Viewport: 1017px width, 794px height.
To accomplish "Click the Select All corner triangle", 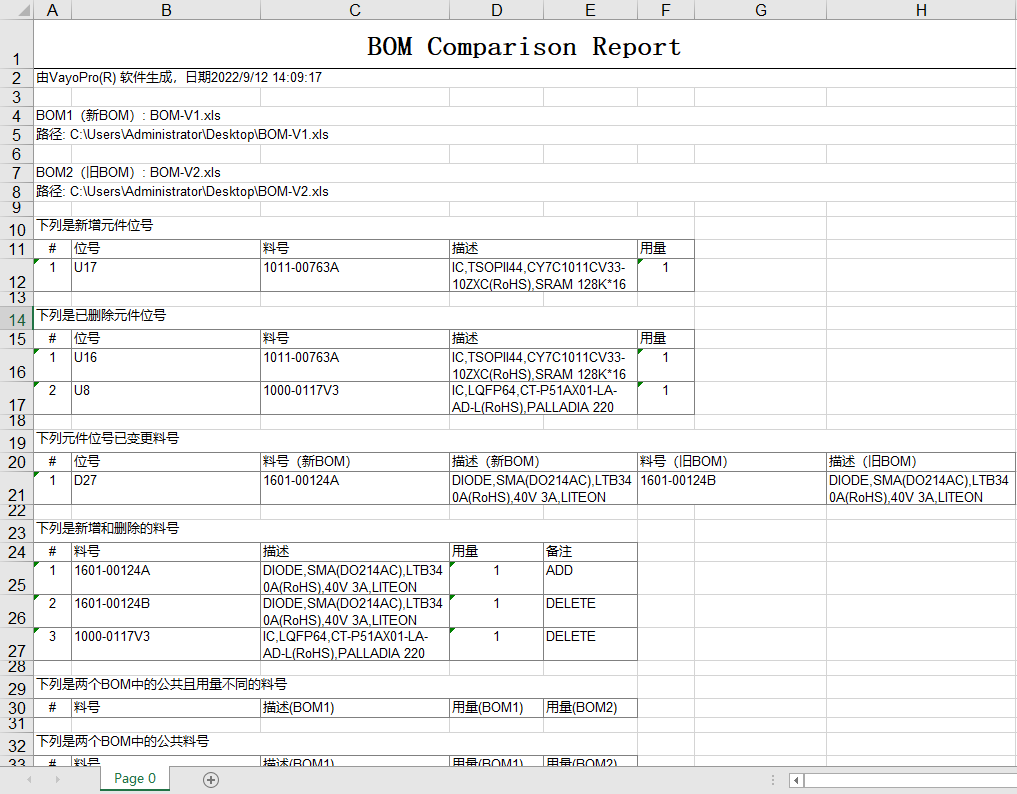I will click(x=16, y=10).
